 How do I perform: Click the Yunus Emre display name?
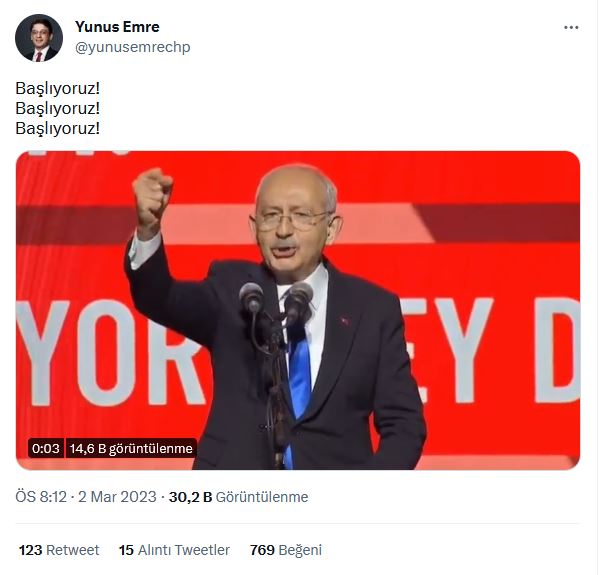[117, 27]
